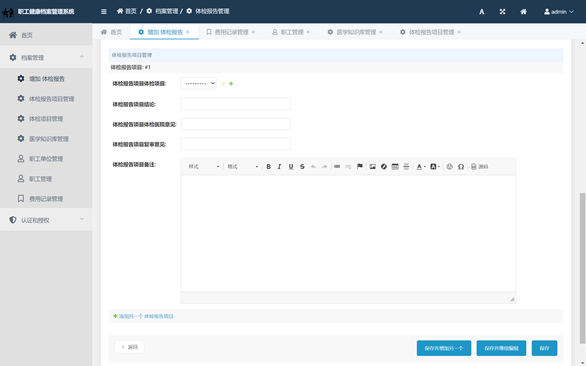Viewport: 586px width, 366px height.
Task: Click the 返回 back button
Action: [x=129, y=347]
